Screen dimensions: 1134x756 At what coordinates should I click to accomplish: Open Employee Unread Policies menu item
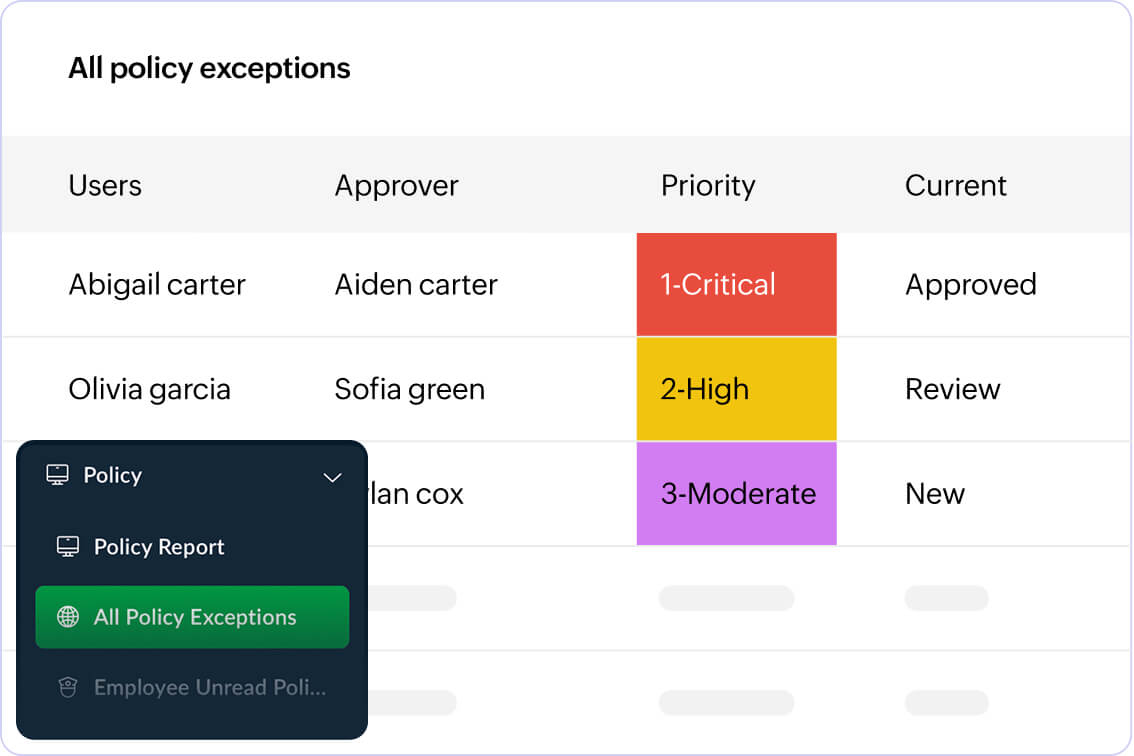tap(209, 688)
